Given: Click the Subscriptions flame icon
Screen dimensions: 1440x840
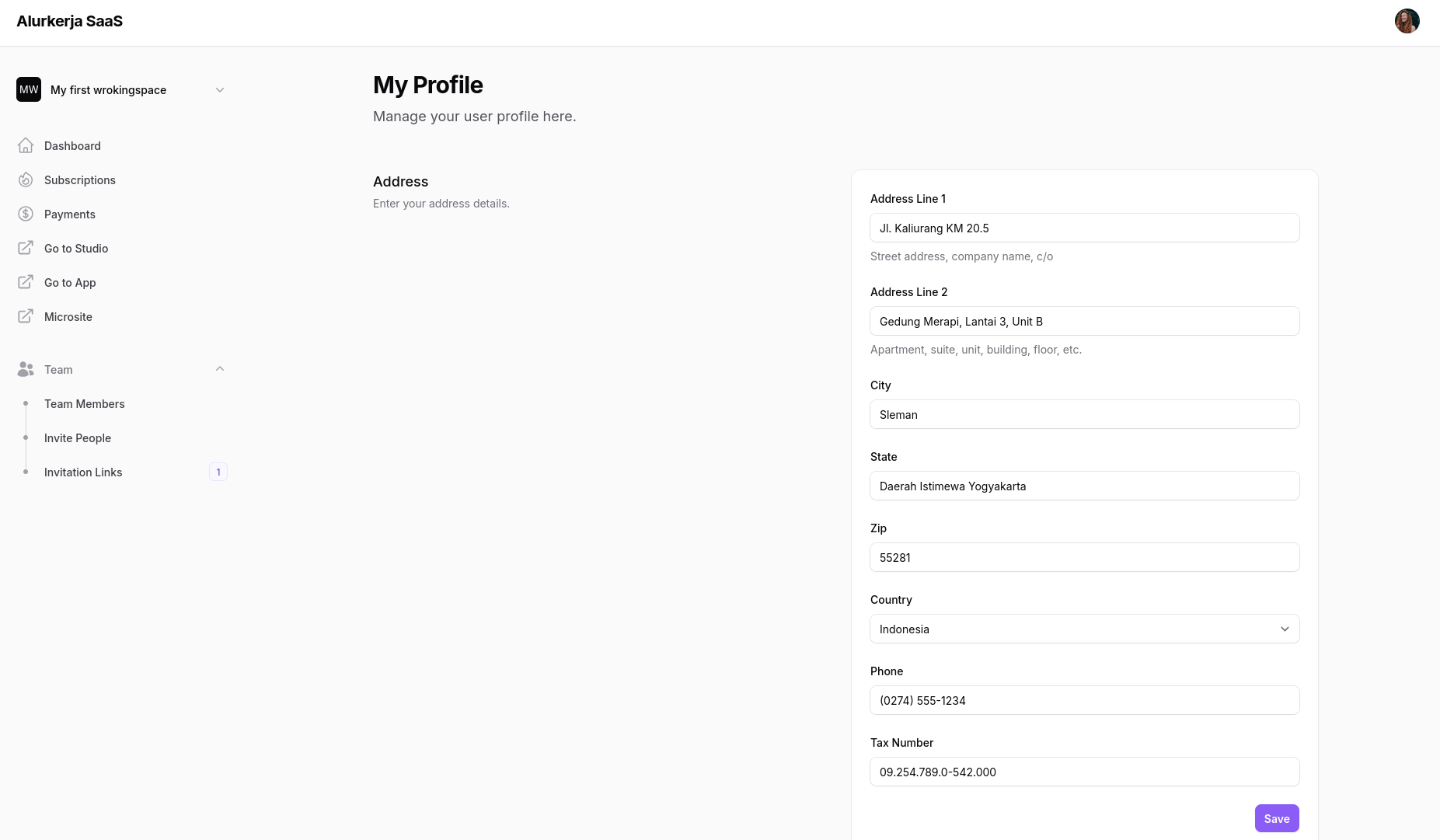Looking at the screenshot, I should coord(26,180).
